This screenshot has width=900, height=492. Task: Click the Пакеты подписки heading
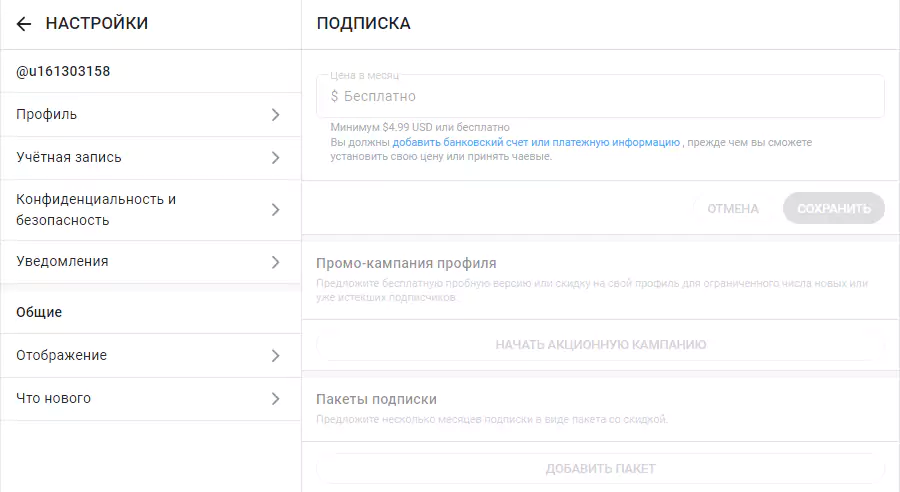click(377, 399)
